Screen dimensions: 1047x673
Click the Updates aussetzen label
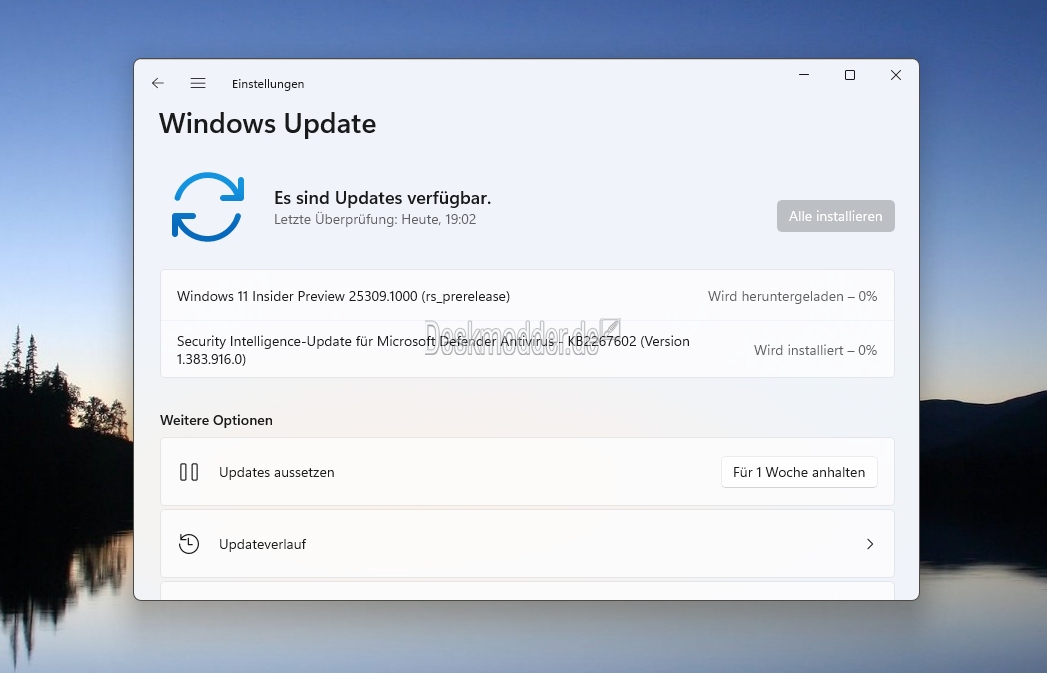tap(276, 472)
